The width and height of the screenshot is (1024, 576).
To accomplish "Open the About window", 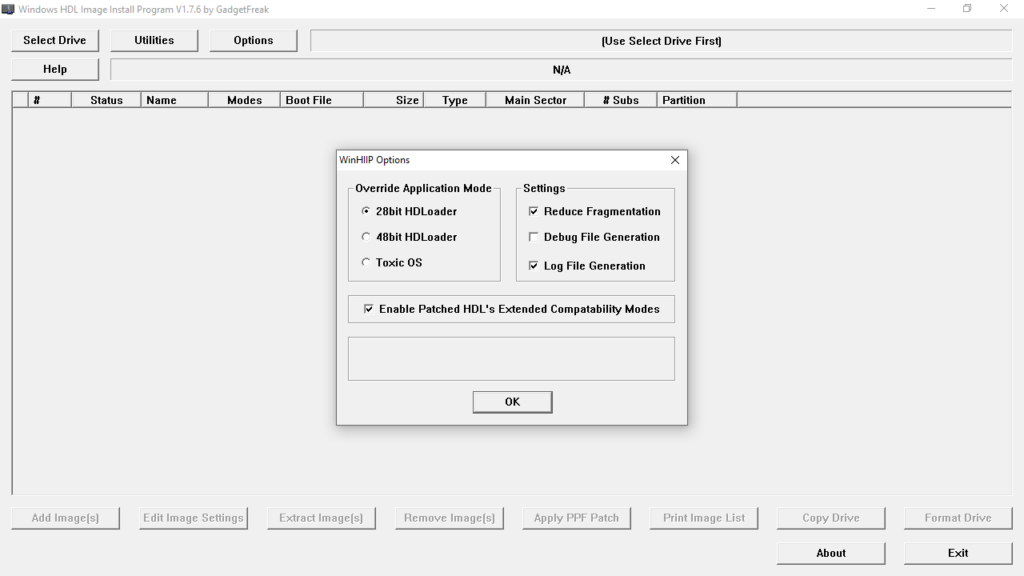I will [x=830, y=552].
